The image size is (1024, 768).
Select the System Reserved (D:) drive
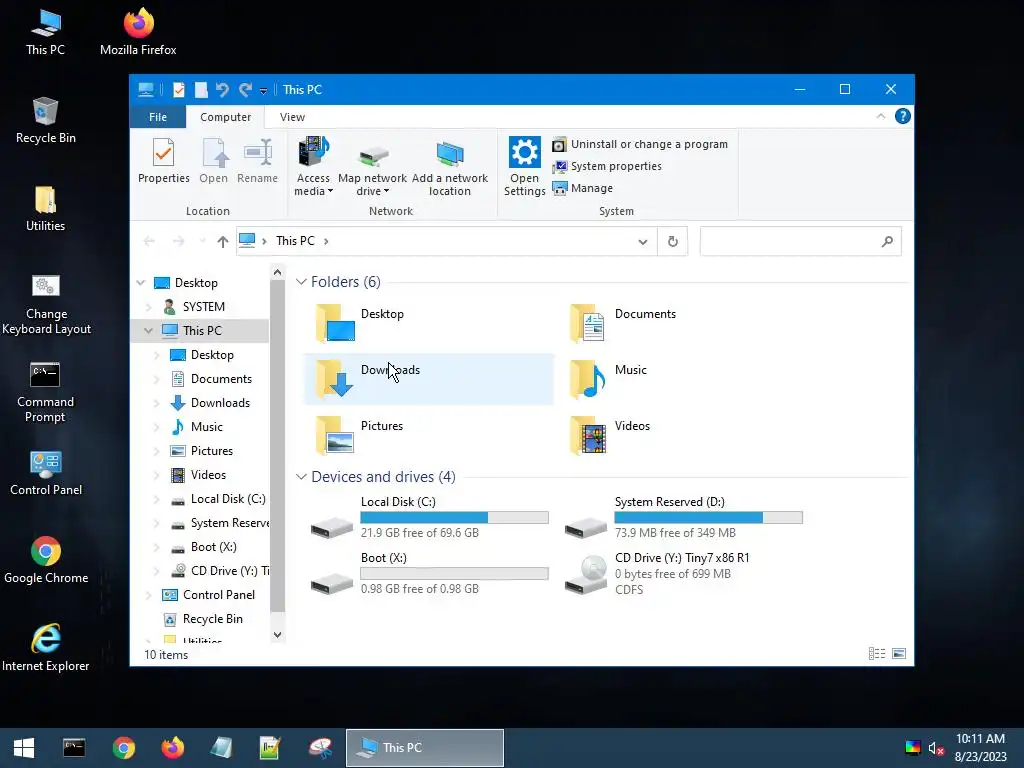point(682,519)
